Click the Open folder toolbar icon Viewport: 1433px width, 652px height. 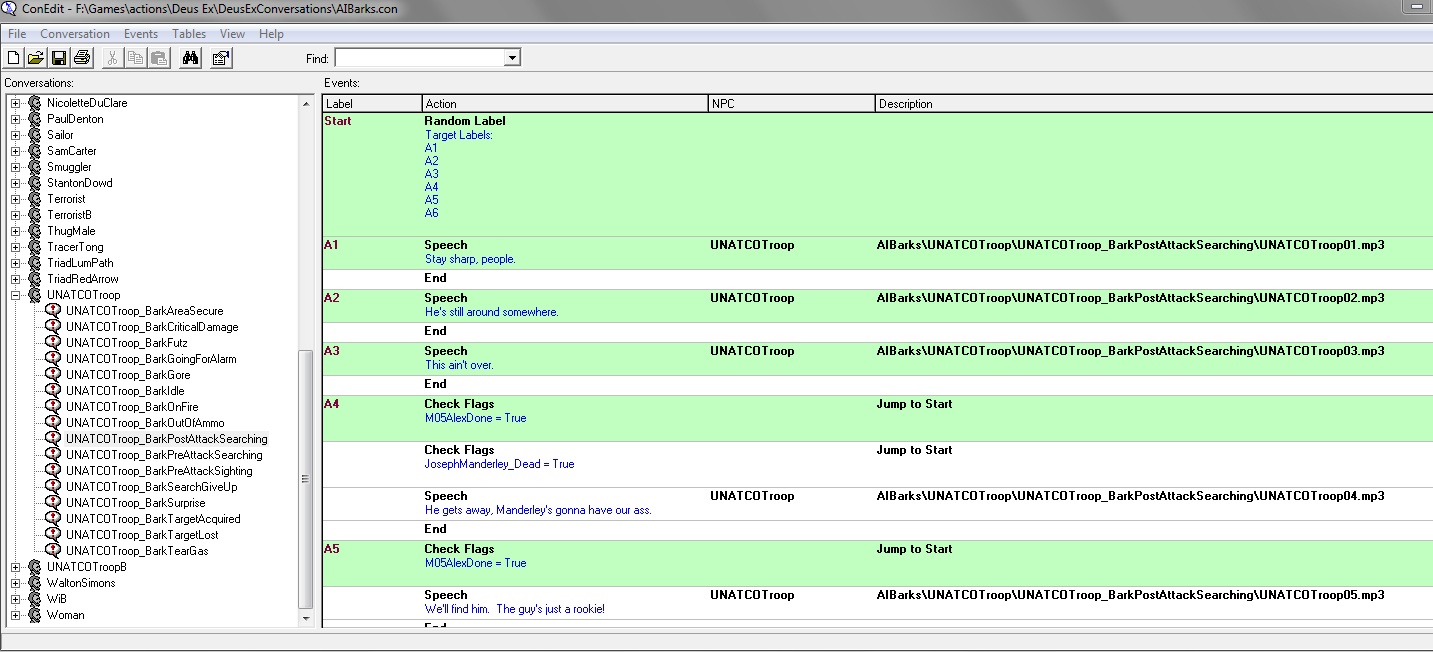coord(35,58)
